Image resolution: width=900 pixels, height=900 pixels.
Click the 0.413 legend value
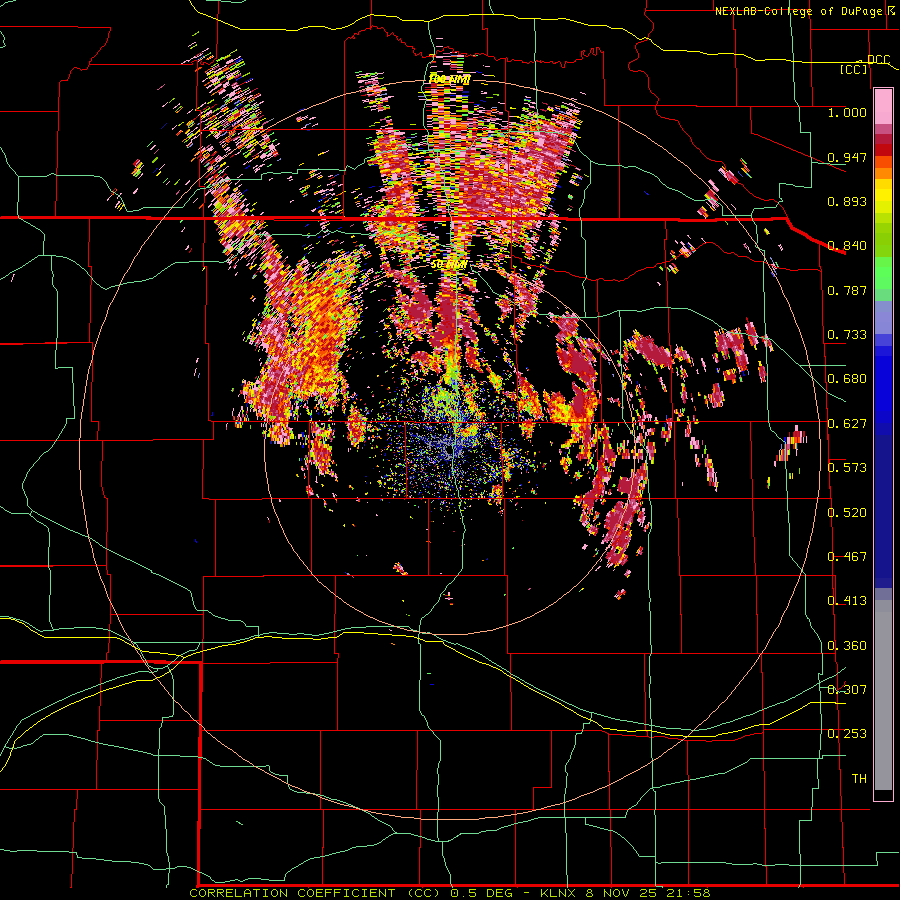[847, 601]
